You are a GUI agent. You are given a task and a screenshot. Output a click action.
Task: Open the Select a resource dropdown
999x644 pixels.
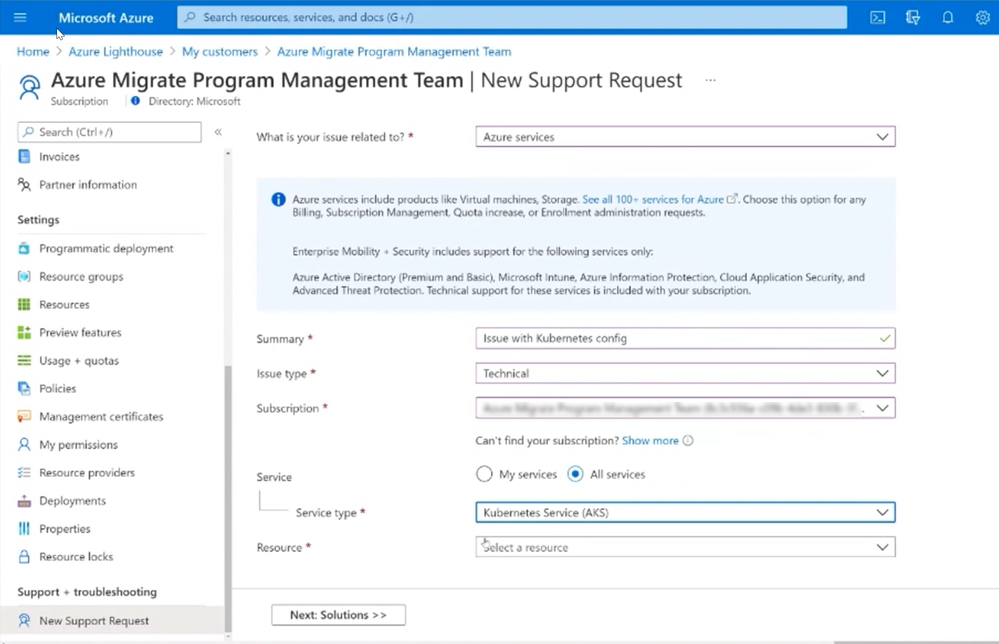pos(685,547)
